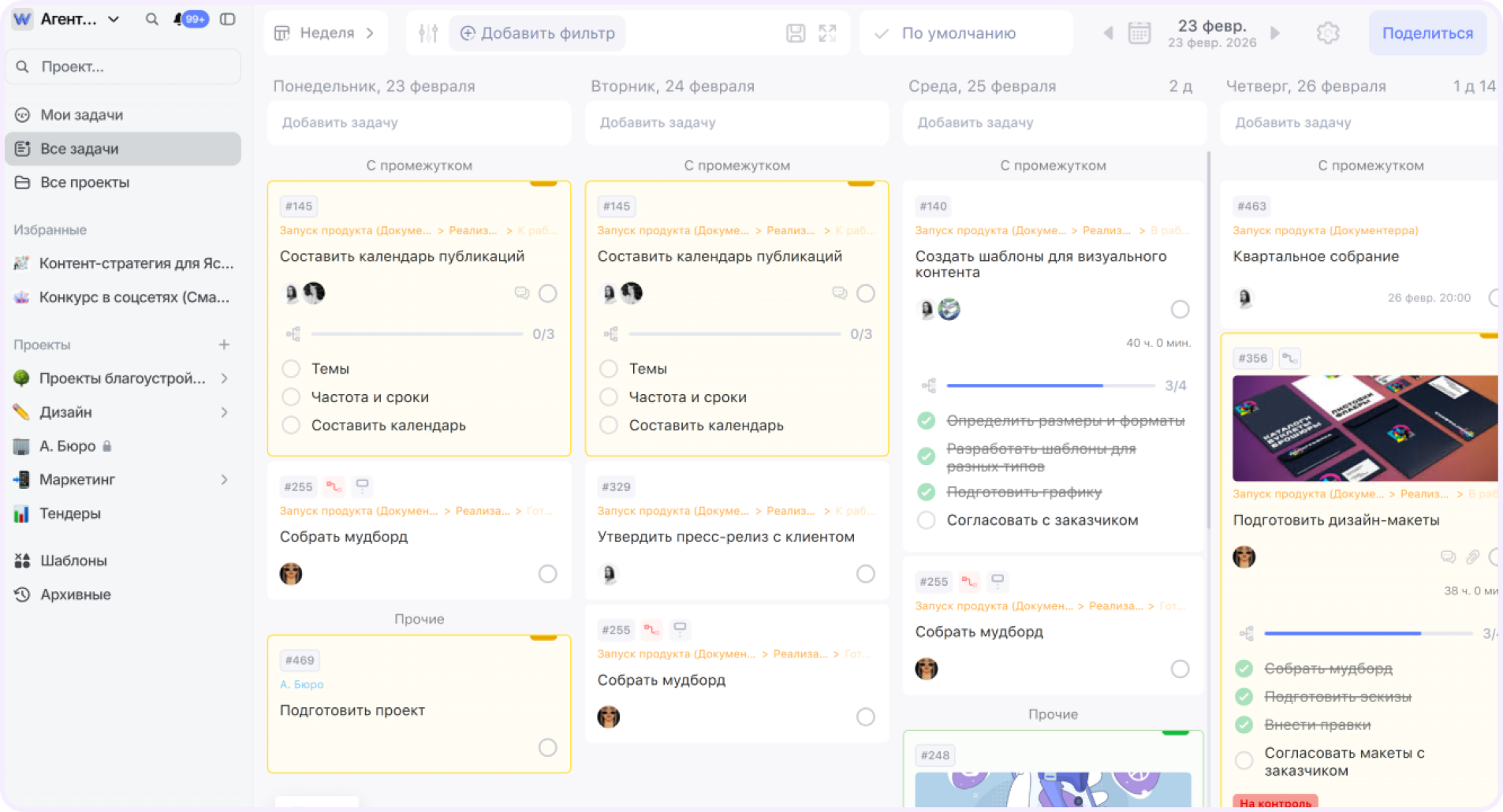This screenshot has height=812, width=1503.
Task: Check the Темы subtask in Monday's card
Action: (x=291, y=368)
